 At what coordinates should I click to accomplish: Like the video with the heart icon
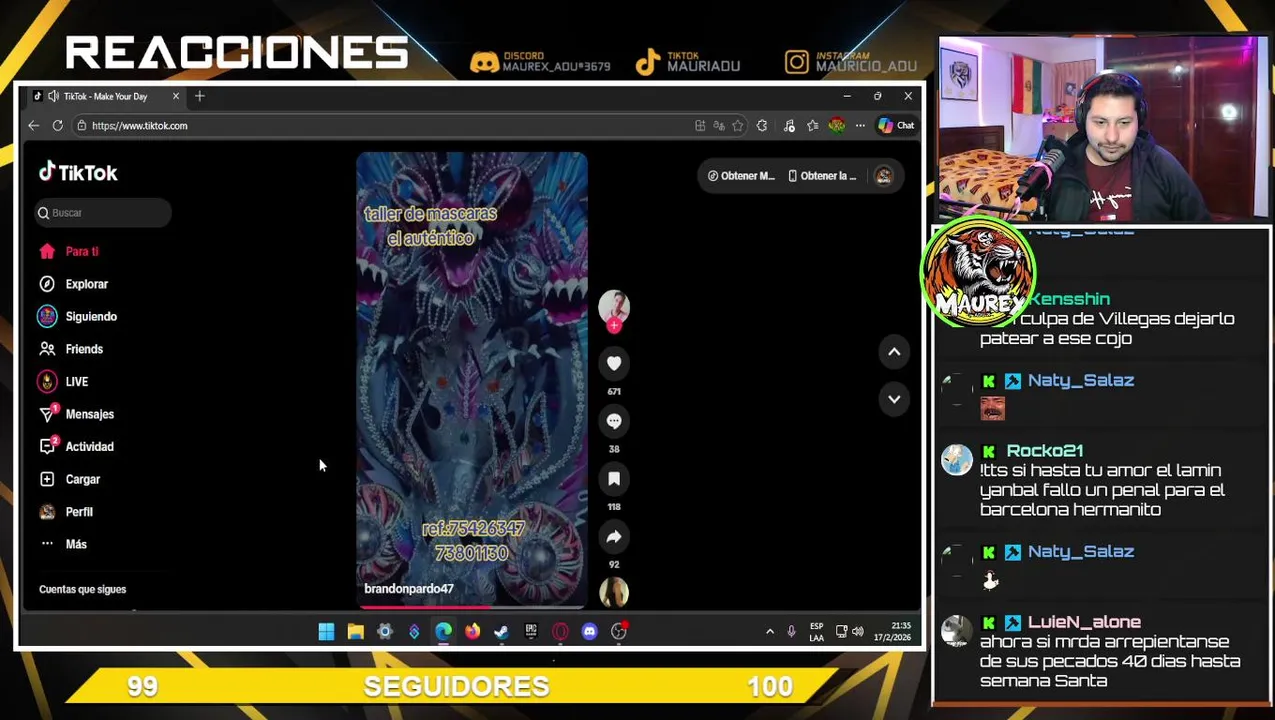tap(614, 364)
